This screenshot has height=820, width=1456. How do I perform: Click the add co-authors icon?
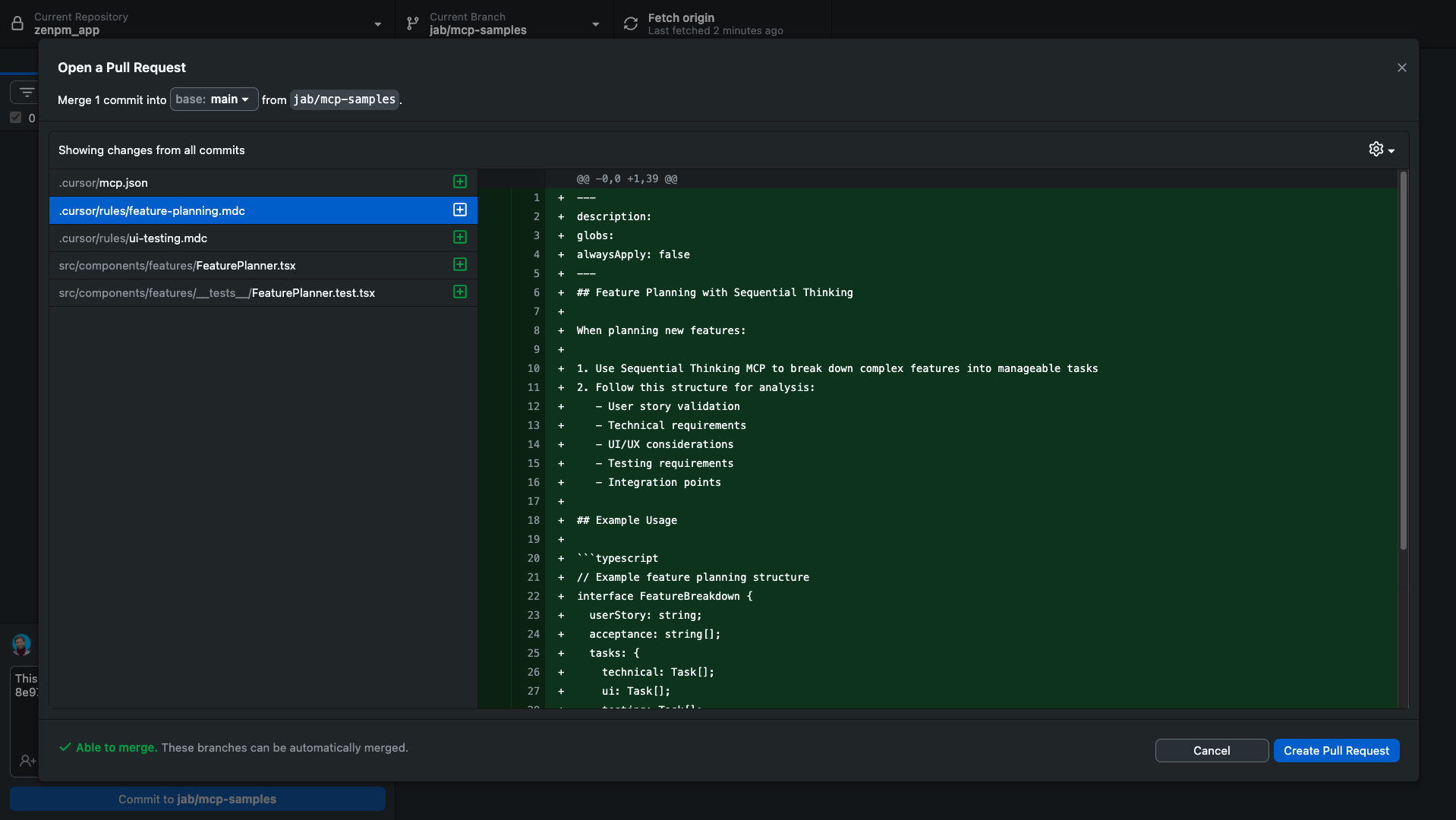click(x=27, y=760)
